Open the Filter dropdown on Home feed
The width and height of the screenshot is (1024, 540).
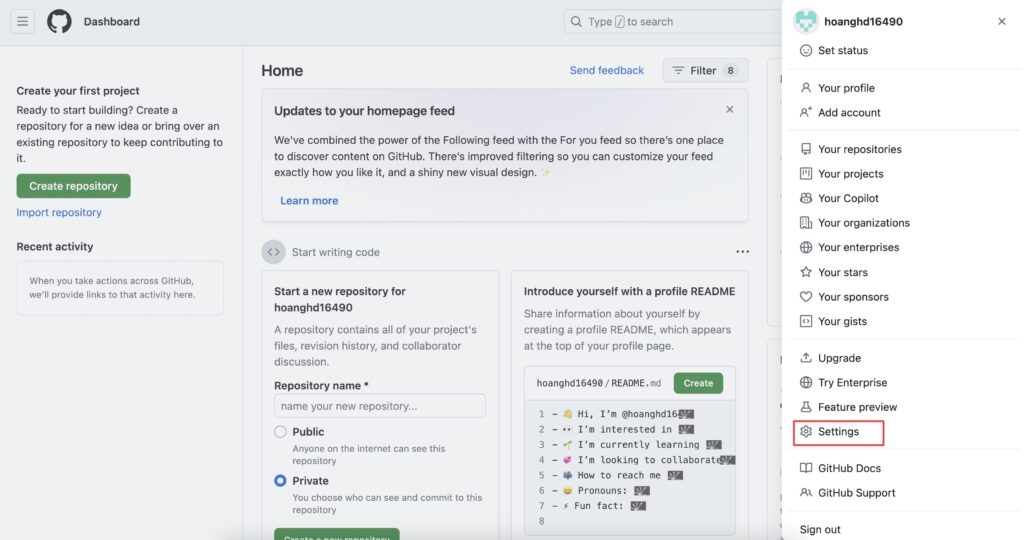coord(705,71)
